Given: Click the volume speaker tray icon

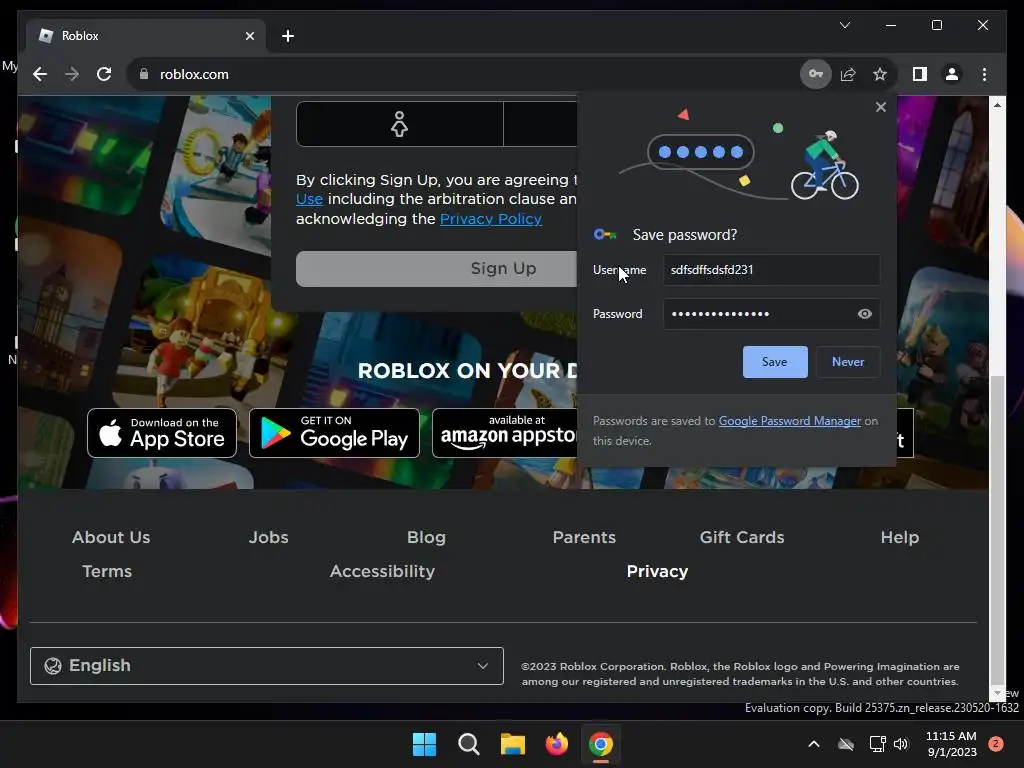Looking at the screenshot, I should tap(901, 744).
